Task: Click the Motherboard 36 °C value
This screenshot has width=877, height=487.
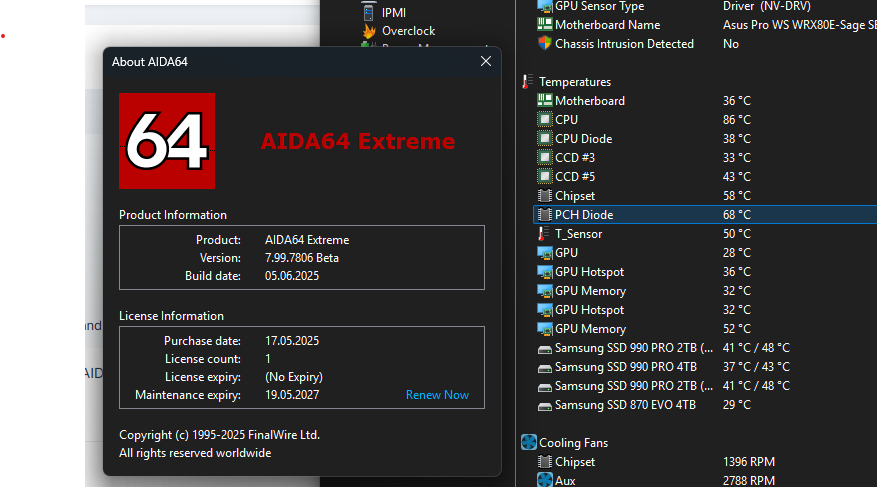Action: pos(737,101)
